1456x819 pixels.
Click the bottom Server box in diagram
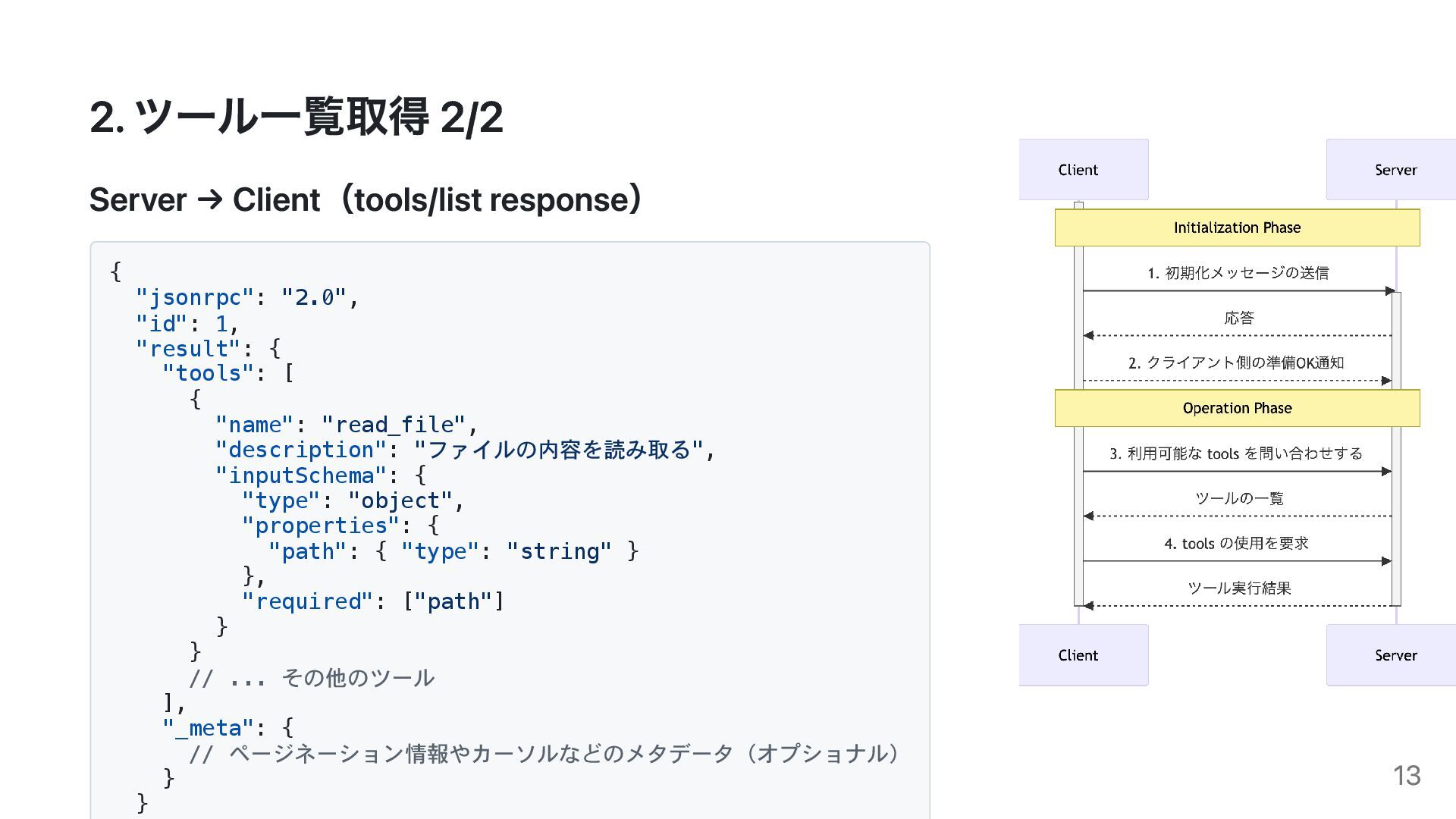click(1394, 655)
